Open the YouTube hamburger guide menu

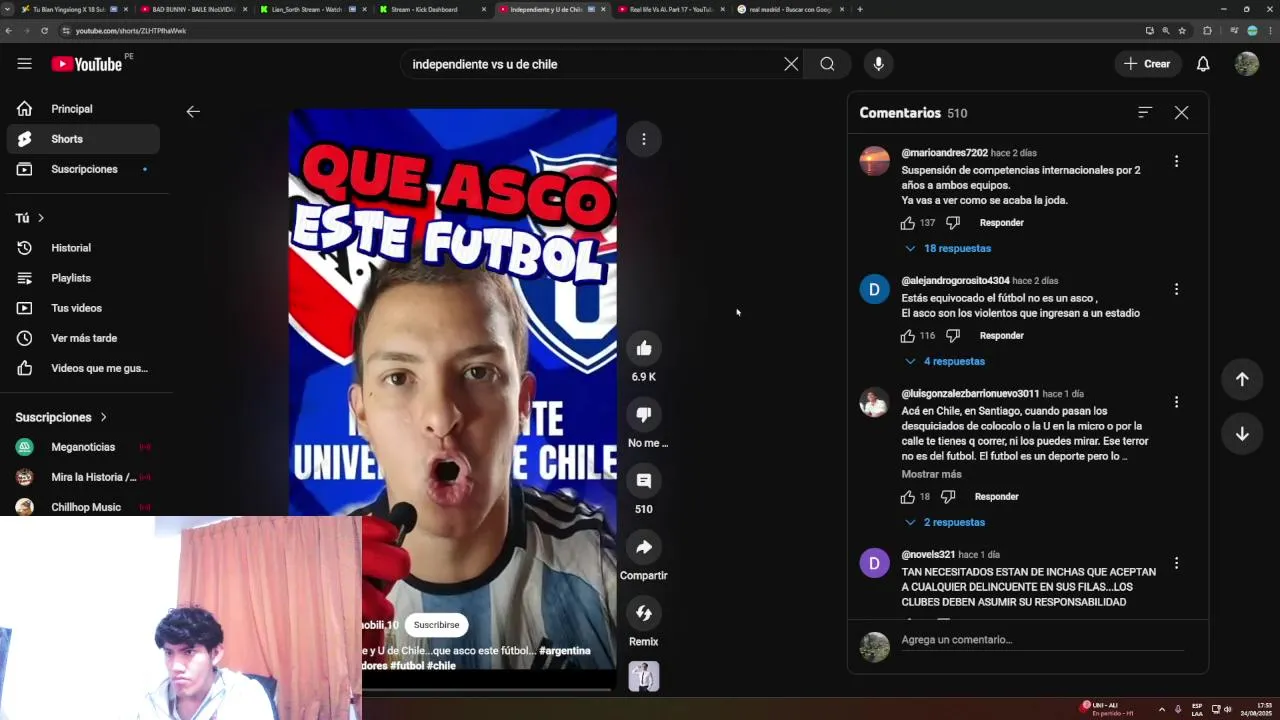[24, 64]
